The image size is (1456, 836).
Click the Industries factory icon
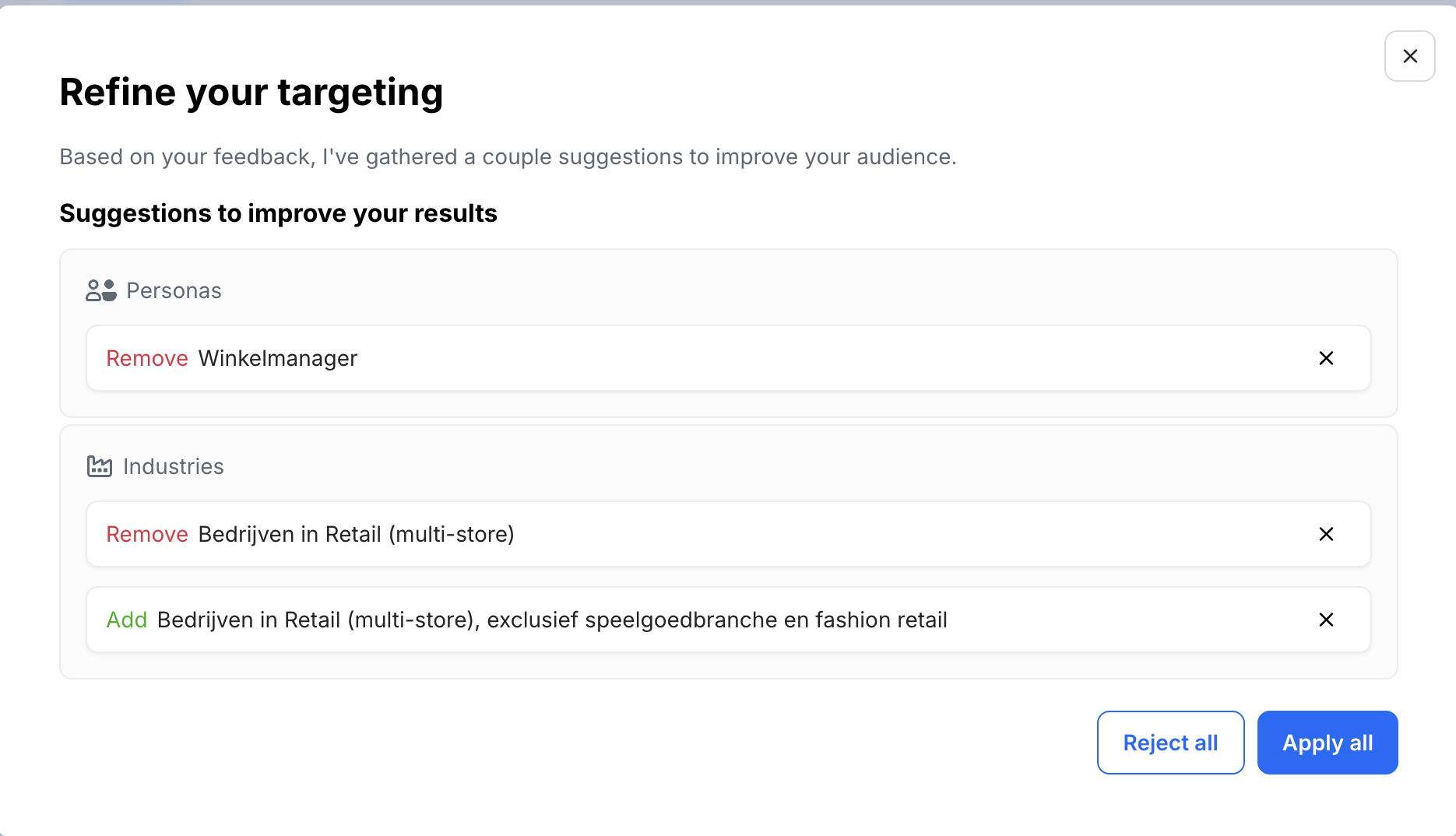(100, 466)
